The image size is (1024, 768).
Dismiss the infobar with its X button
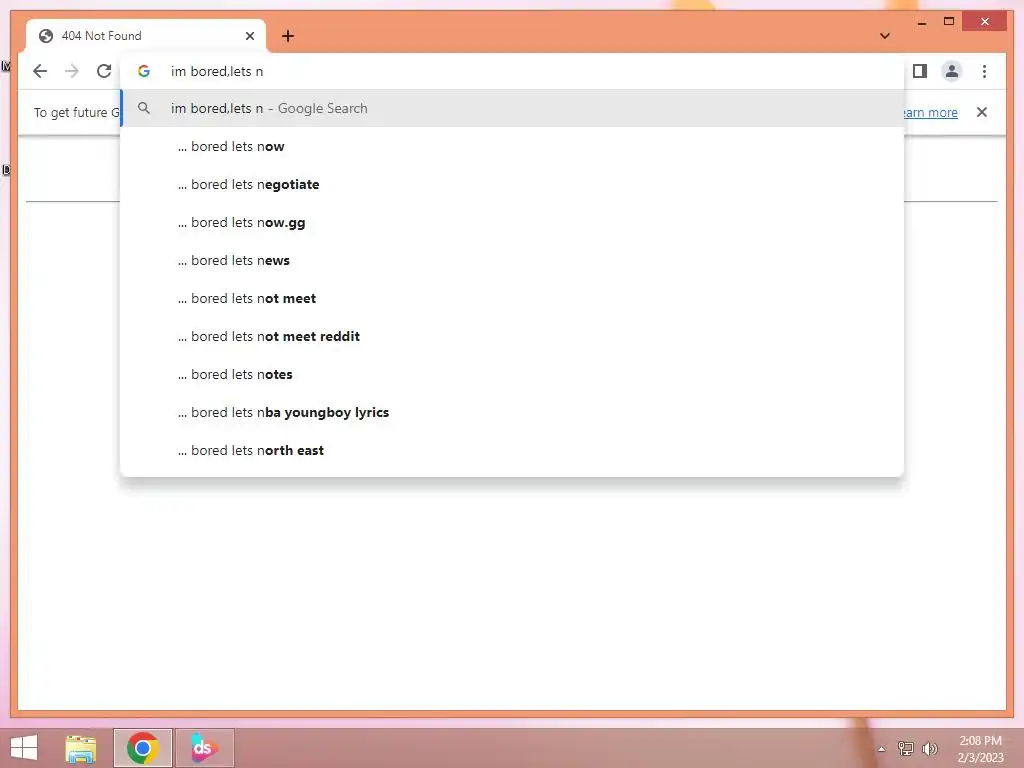point(982,112)
